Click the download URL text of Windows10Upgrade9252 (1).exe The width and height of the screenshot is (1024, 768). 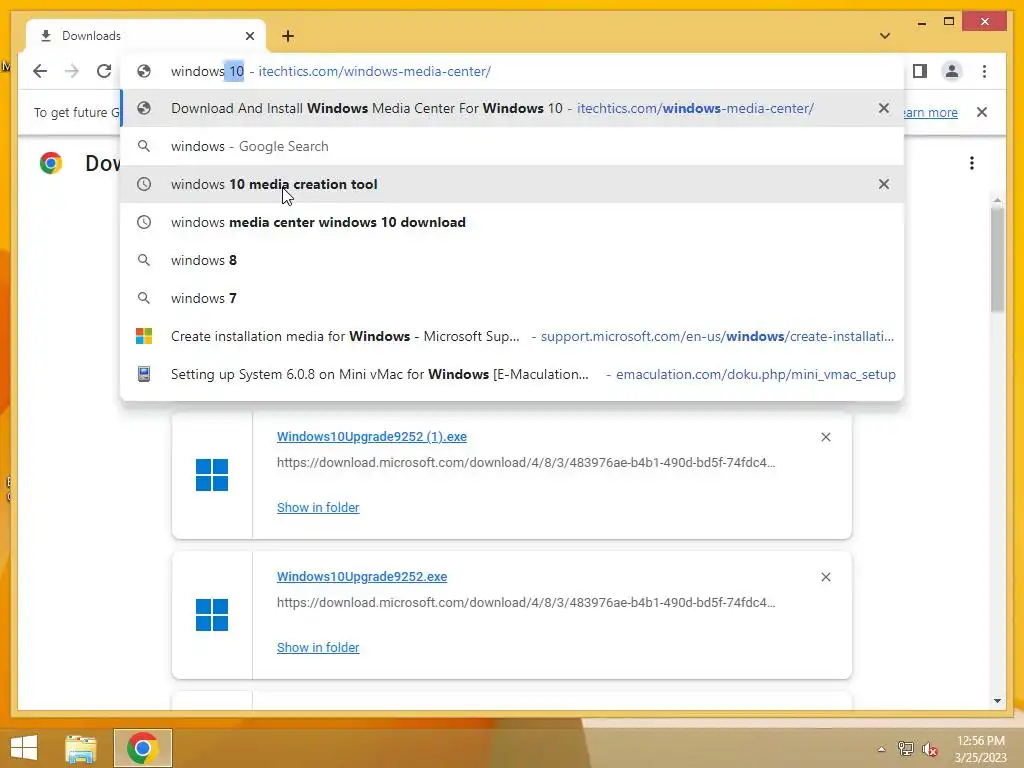(x=526, y=463)
